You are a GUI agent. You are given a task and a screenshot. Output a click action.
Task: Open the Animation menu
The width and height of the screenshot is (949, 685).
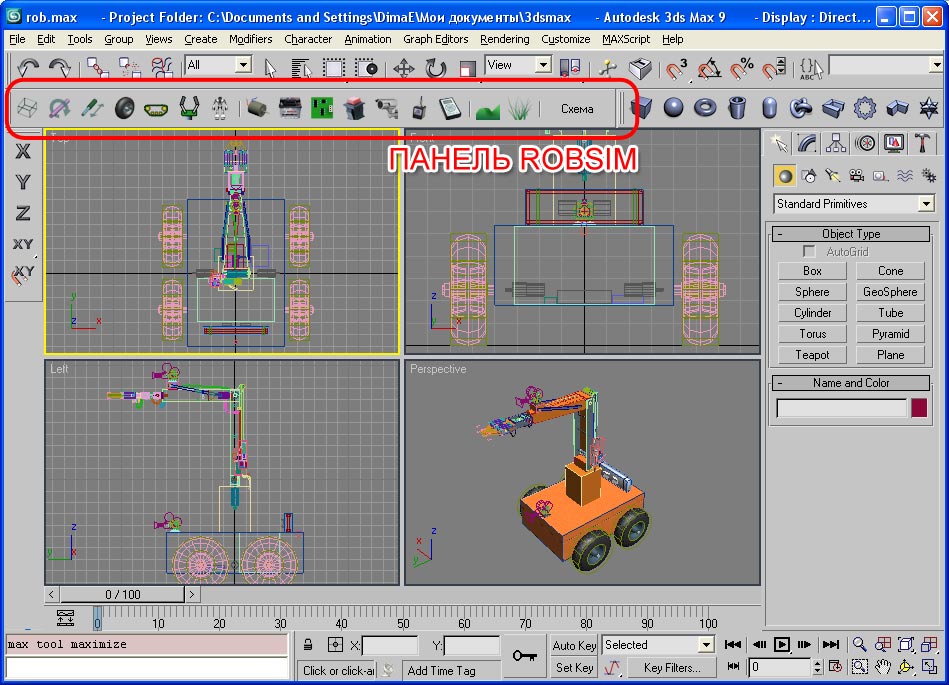[x=368, y=39]
